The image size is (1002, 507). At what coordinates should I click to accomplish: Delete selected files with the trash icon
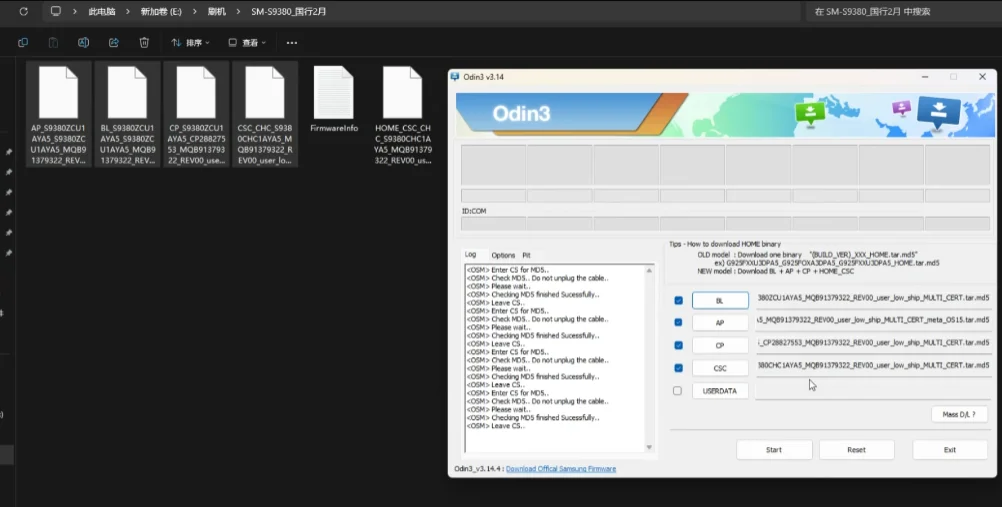(x=144, y=42)
